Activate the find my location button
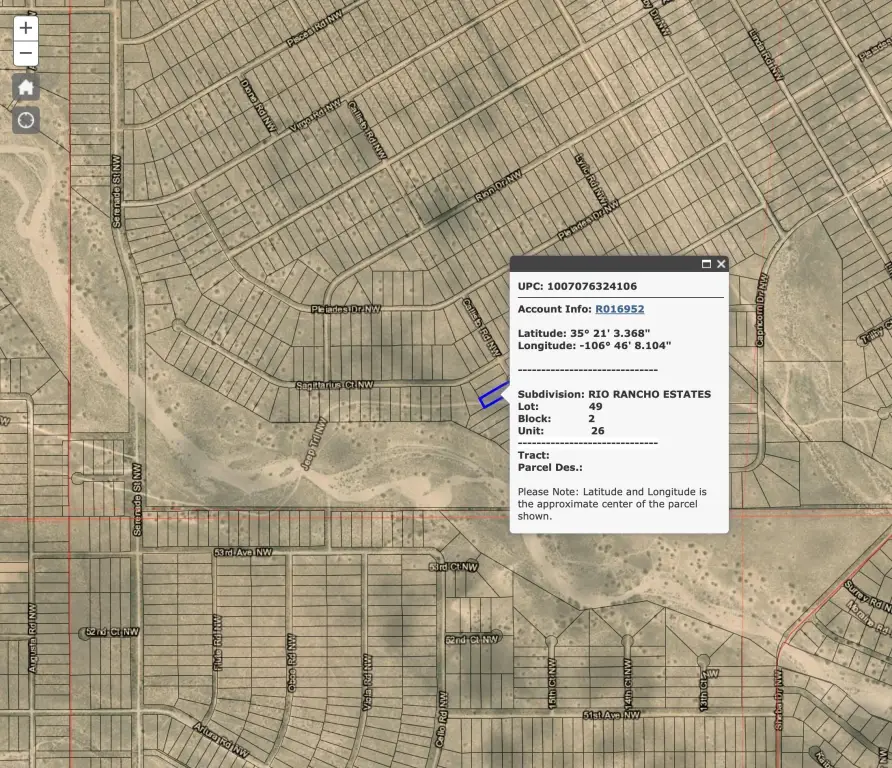Image resolution: width=892 pixels, height=768 pixels. 26,120
